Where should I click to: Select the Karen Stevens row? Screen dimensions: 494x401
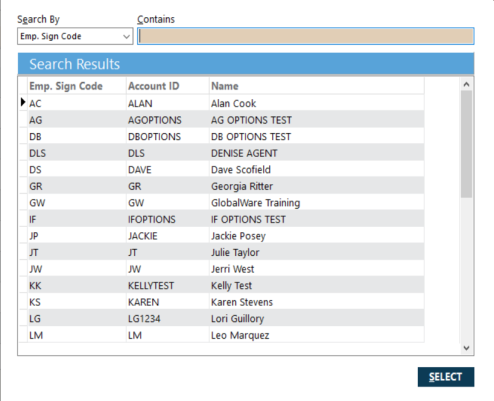point(222,302)
